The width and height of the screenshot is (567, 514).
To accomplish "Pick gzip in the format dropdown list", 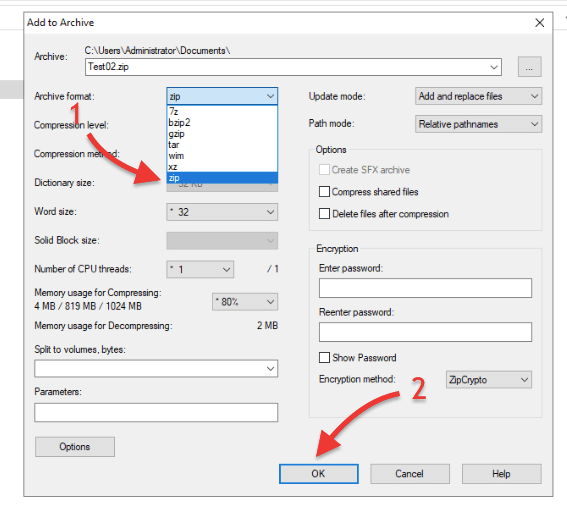I will coord(222,134).
